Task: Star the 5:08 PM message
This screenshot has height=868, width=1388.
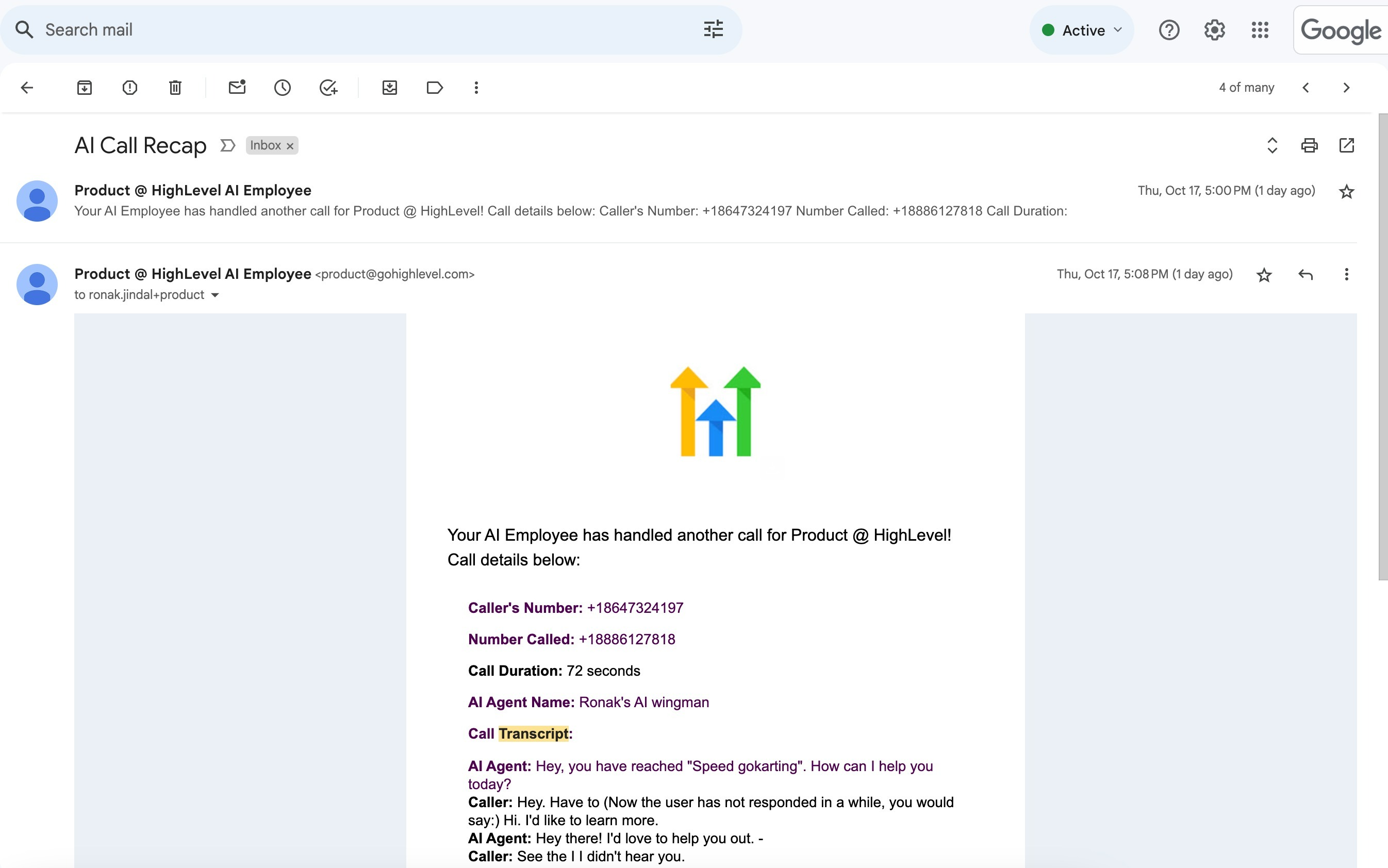Action: [1264, 275]
